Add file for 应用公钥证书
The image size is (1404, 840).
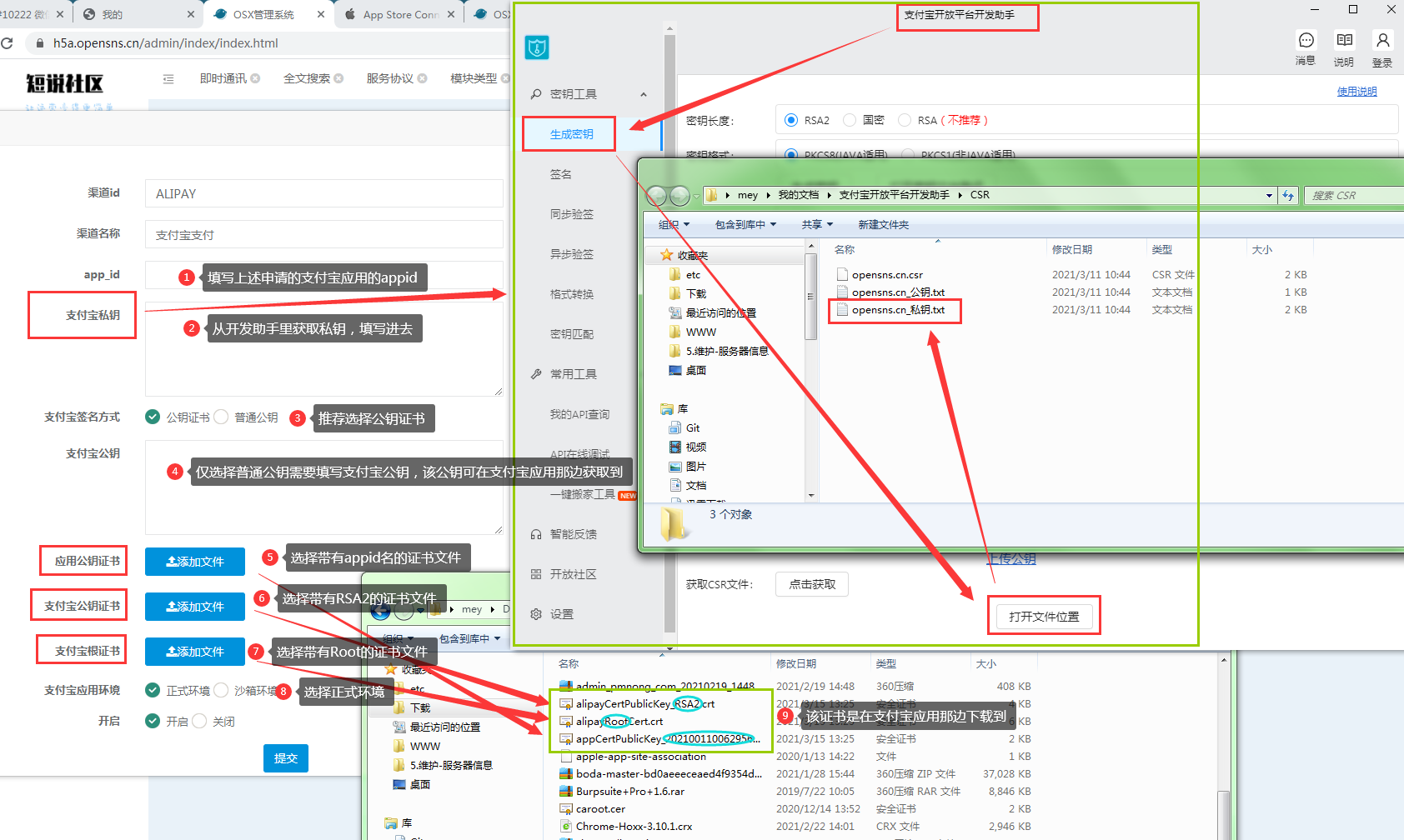(195, 562)
